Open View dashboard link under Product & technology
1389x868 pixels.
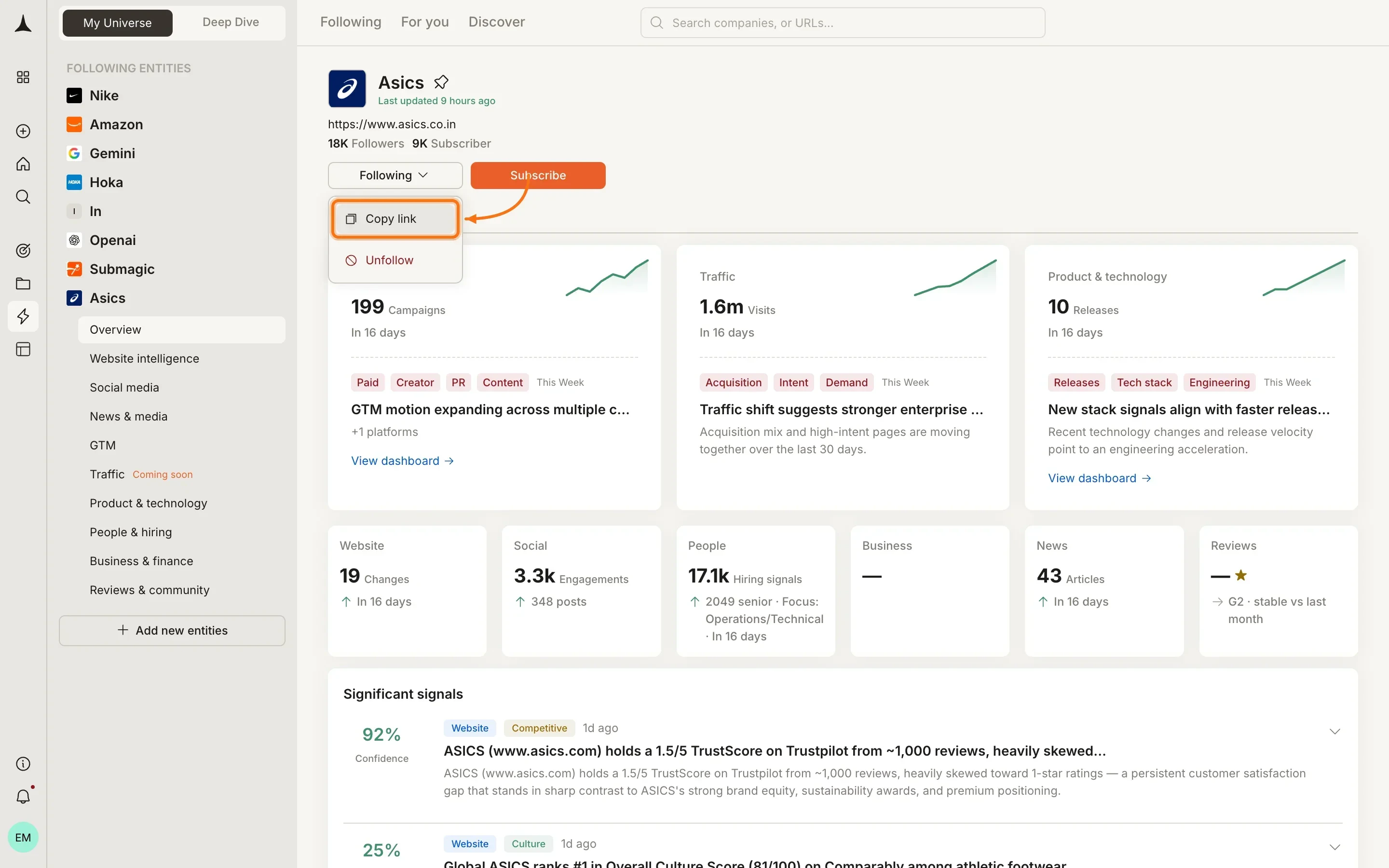(x=1099, y=478)
